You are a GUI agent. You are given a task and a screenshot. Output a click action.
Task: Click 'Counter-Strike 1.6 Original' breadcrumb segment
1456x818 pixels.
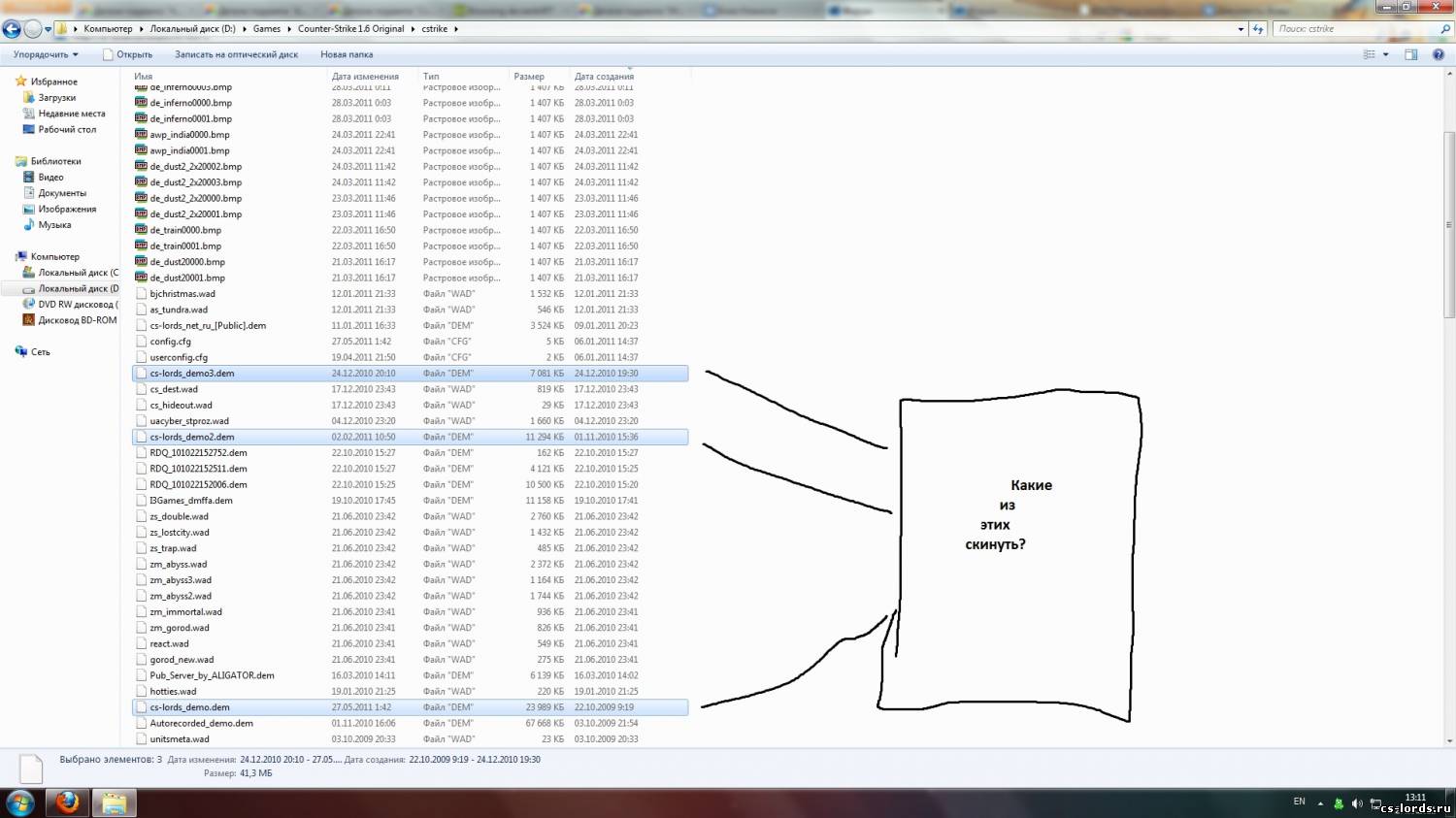(351, 29)
